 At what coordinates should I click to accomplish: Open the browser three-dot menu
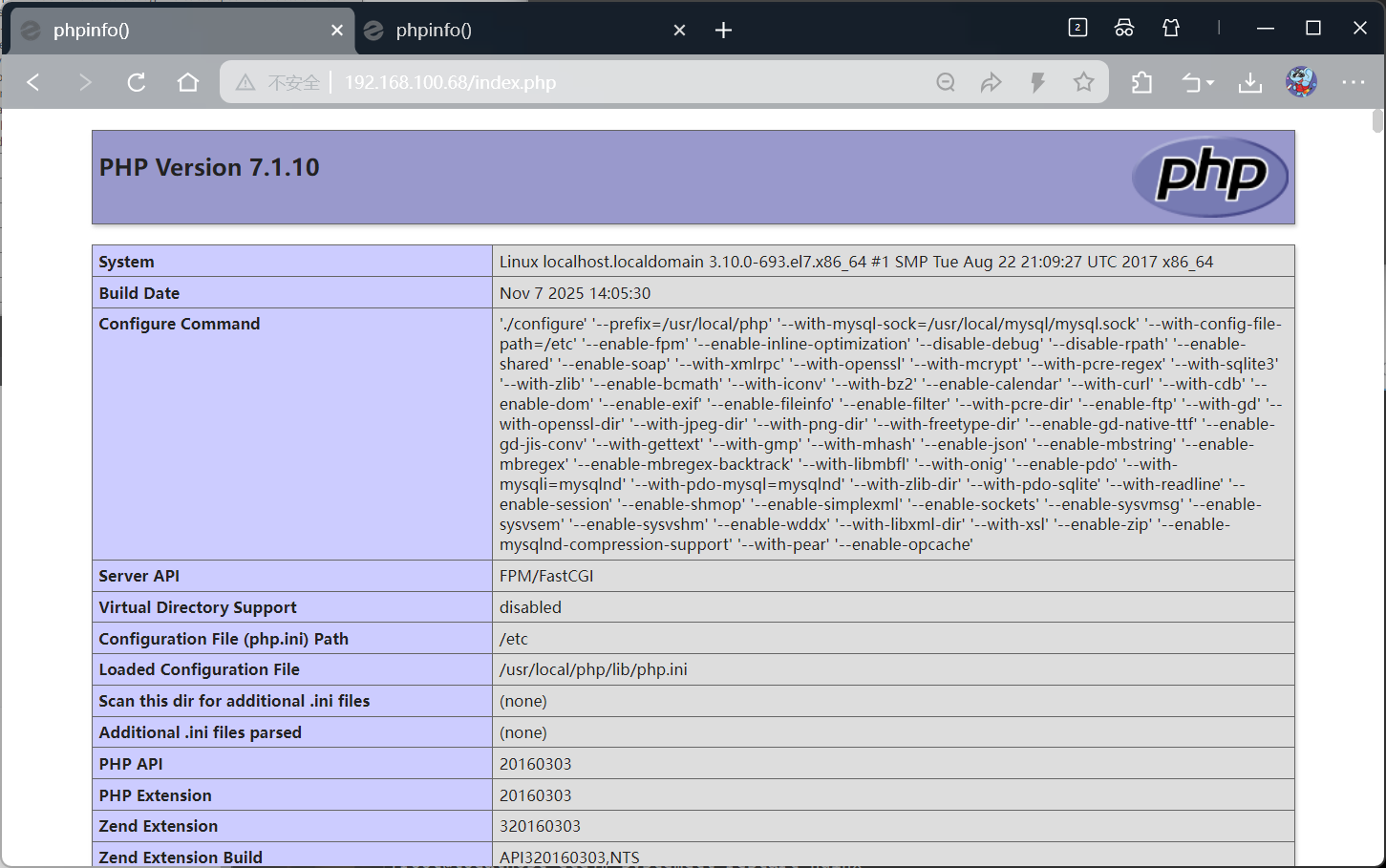1354,82
